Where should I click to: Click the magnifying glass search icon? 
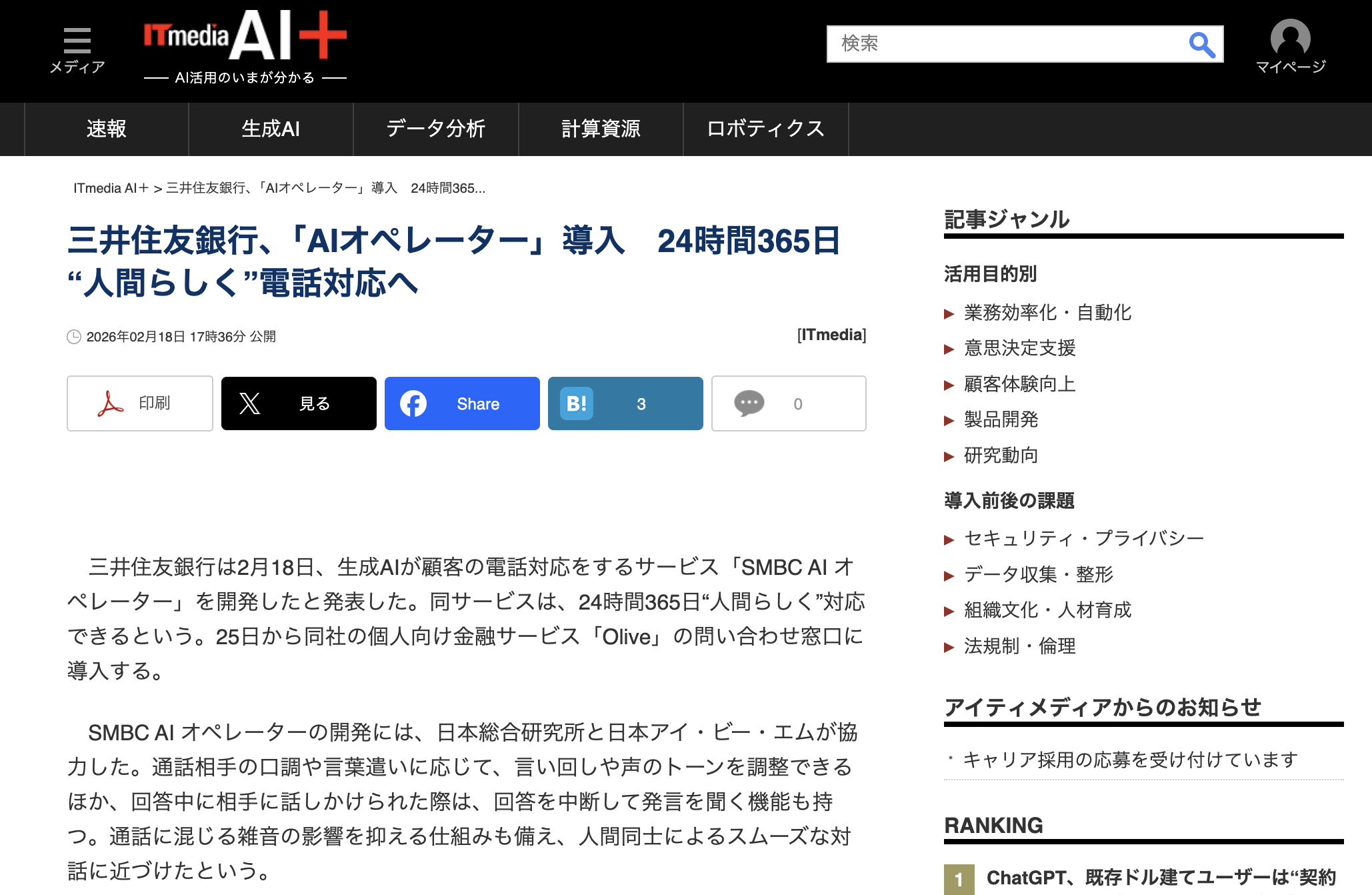click(1201, 45)
